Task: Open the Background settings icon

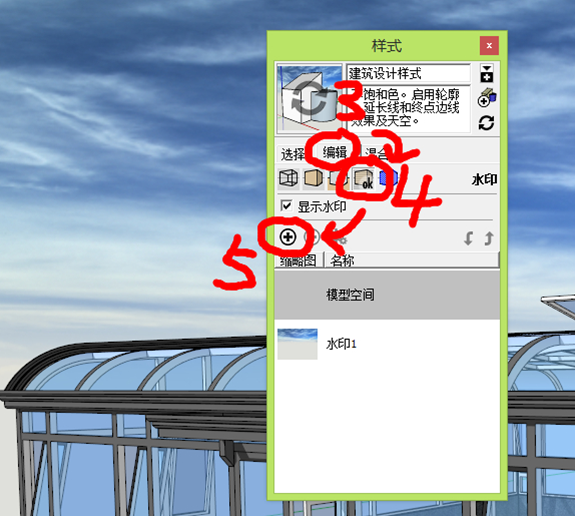Action: click(337, 178)
